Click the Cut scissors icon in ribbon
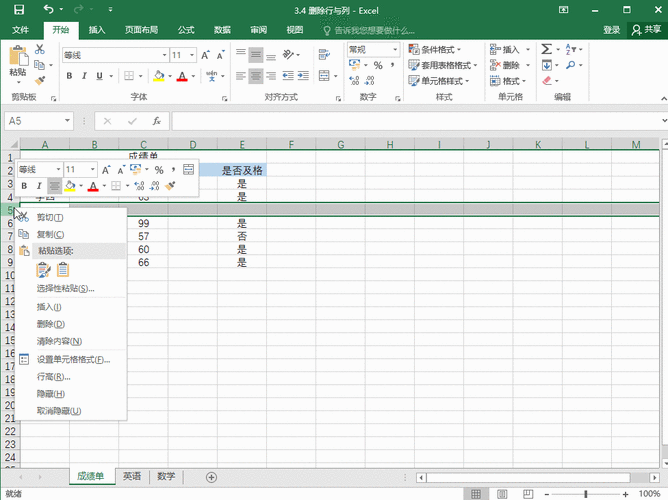Viewport: 668px width, 500px height. point(40,49)
